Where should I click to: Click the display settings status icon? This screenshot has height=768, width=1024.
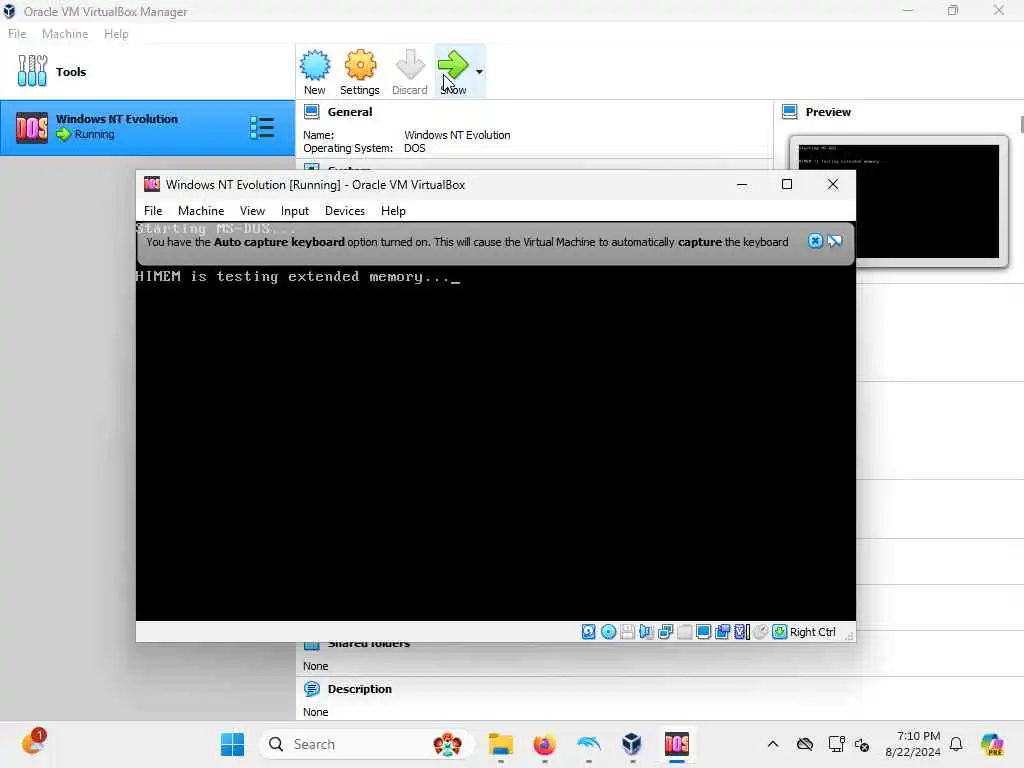pos(703,632)
